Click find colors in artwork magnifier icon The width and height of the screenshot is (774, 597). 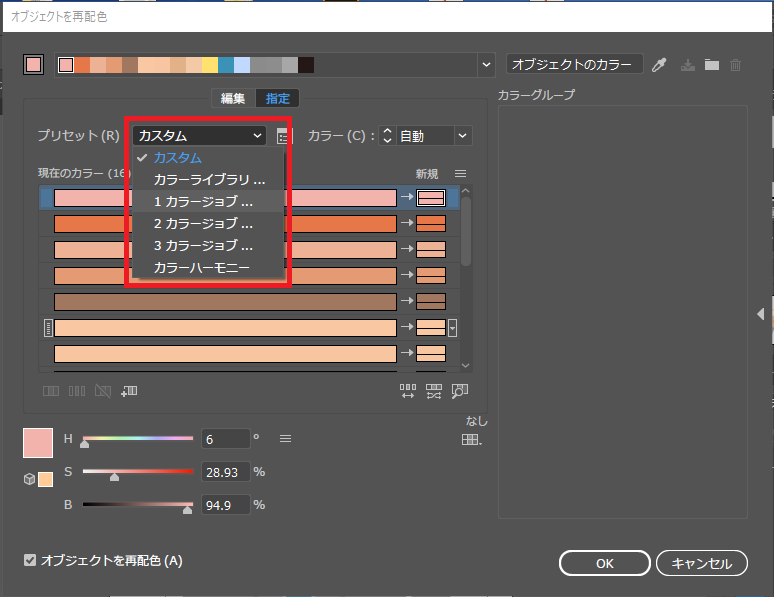pyautogui.click(x=460, y=391)
